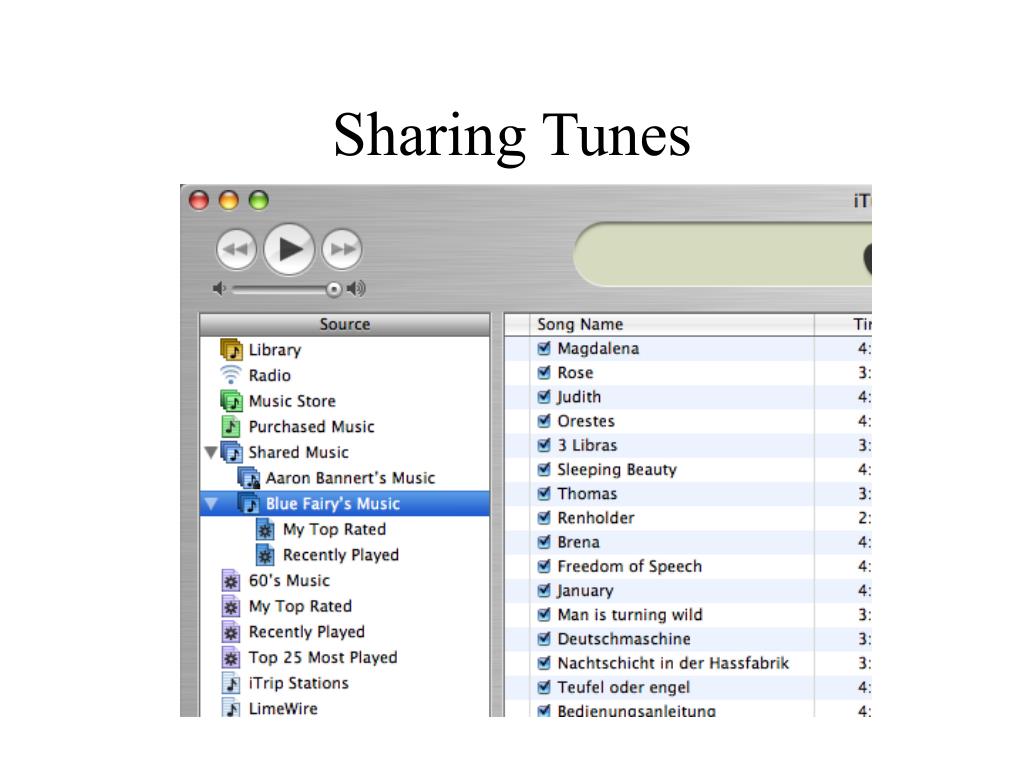Click the Source column header
1024x768 pixels.
click(345, 324)
